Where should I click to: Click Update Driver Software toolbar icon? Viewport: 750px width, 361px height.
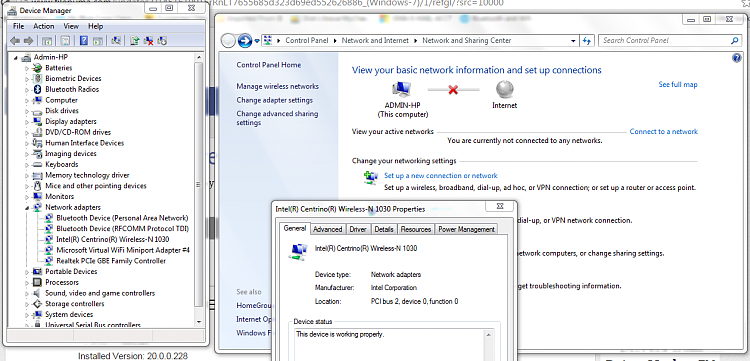135,41
